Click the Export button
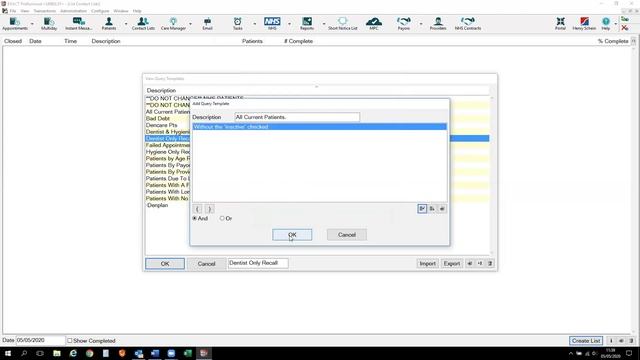The height and width of the screenshot is (360, 640). pos(452,264)
